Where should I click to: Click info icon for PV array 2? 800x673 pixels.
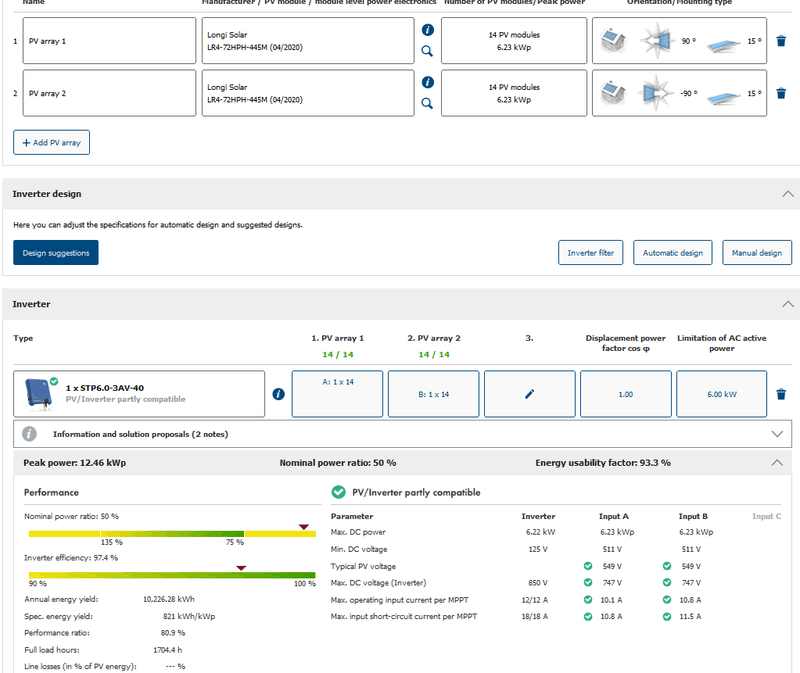coord(427,82)
